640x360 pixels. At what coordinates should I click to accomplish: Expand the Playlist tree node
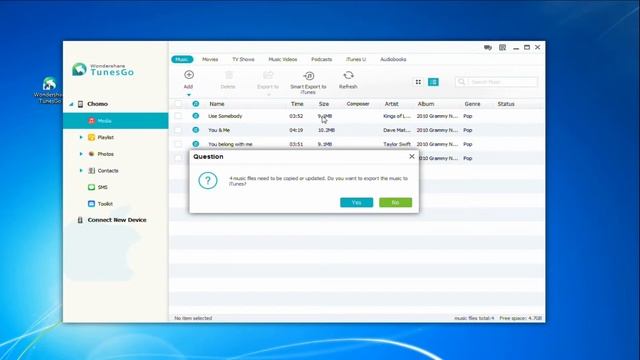point(81,138)
